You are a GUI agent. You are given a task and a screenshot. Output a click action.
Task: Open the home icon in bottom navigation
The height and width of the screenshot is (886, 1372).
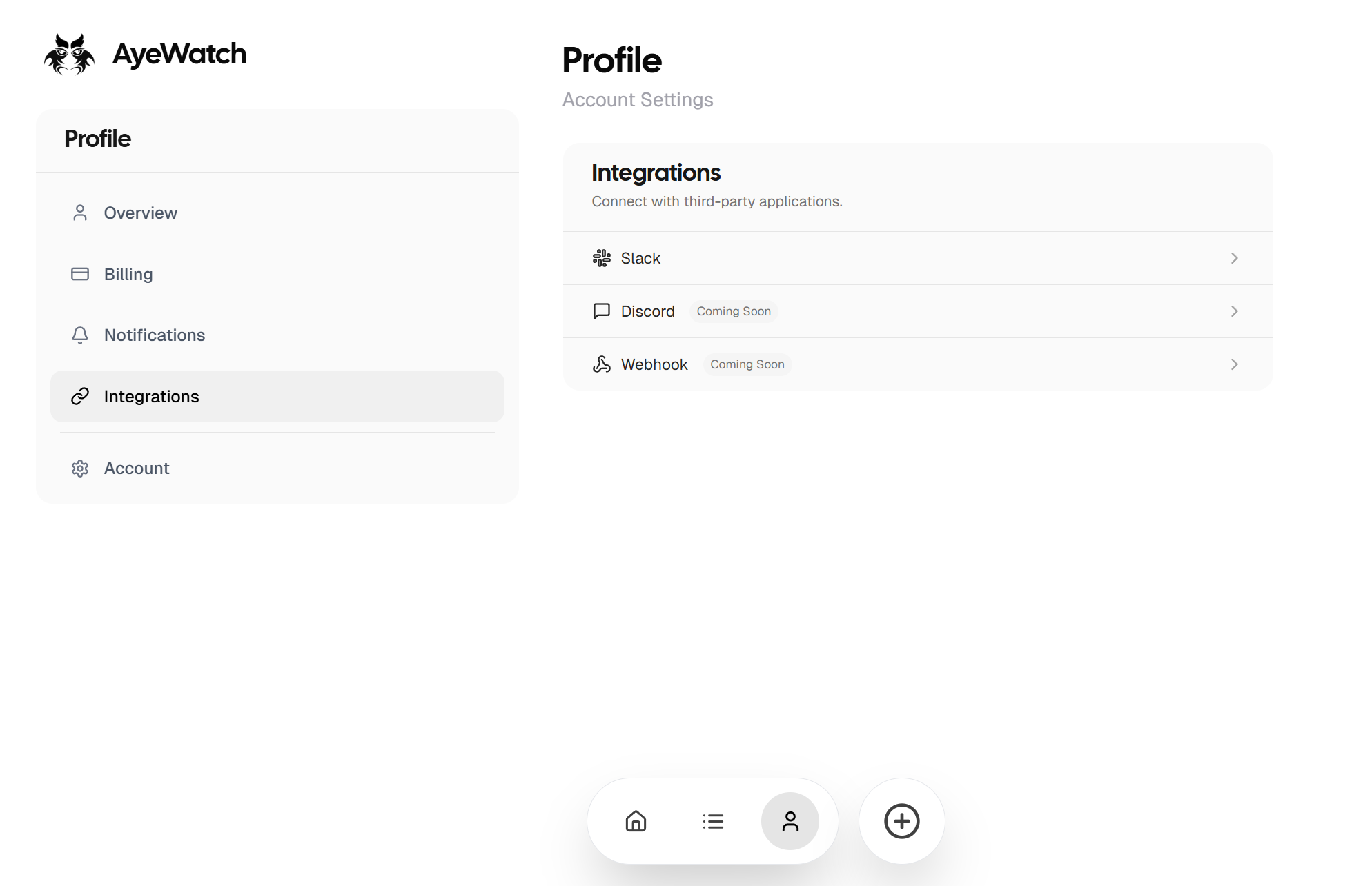636,821
